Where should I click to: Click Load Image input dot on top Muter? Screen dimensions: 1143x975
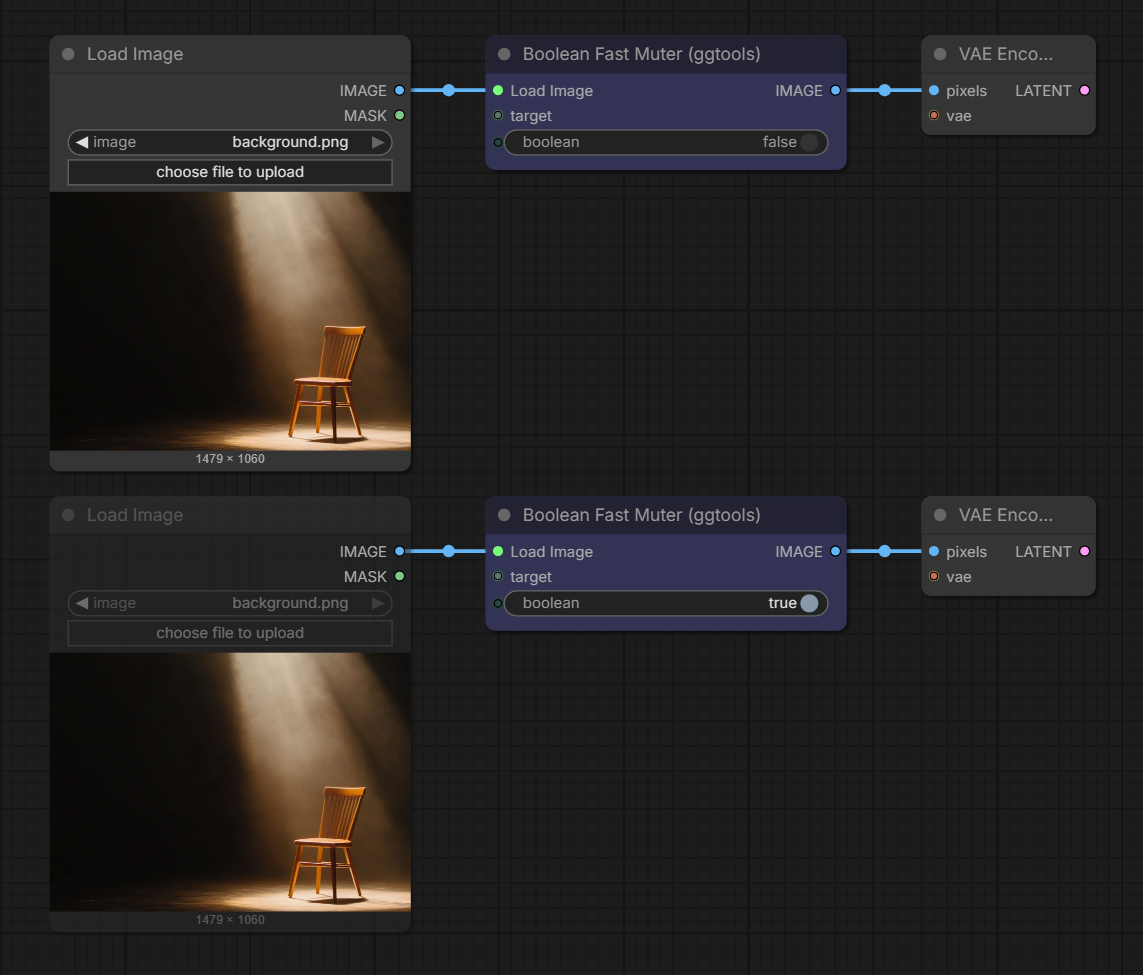[498, 90]
